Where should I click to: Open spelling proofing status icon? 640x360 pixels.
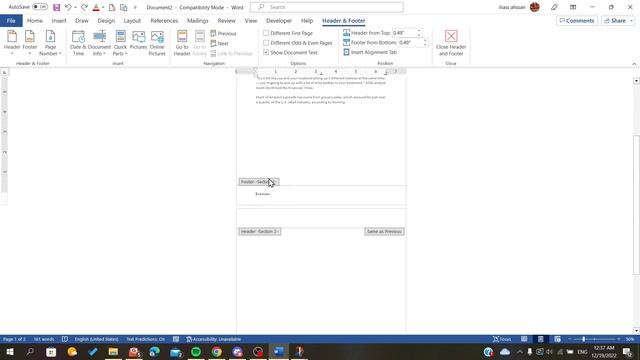pos(65,339)
